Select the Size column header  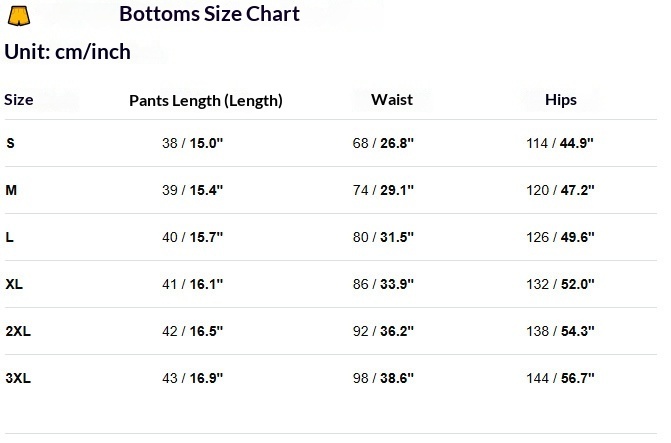19,100
